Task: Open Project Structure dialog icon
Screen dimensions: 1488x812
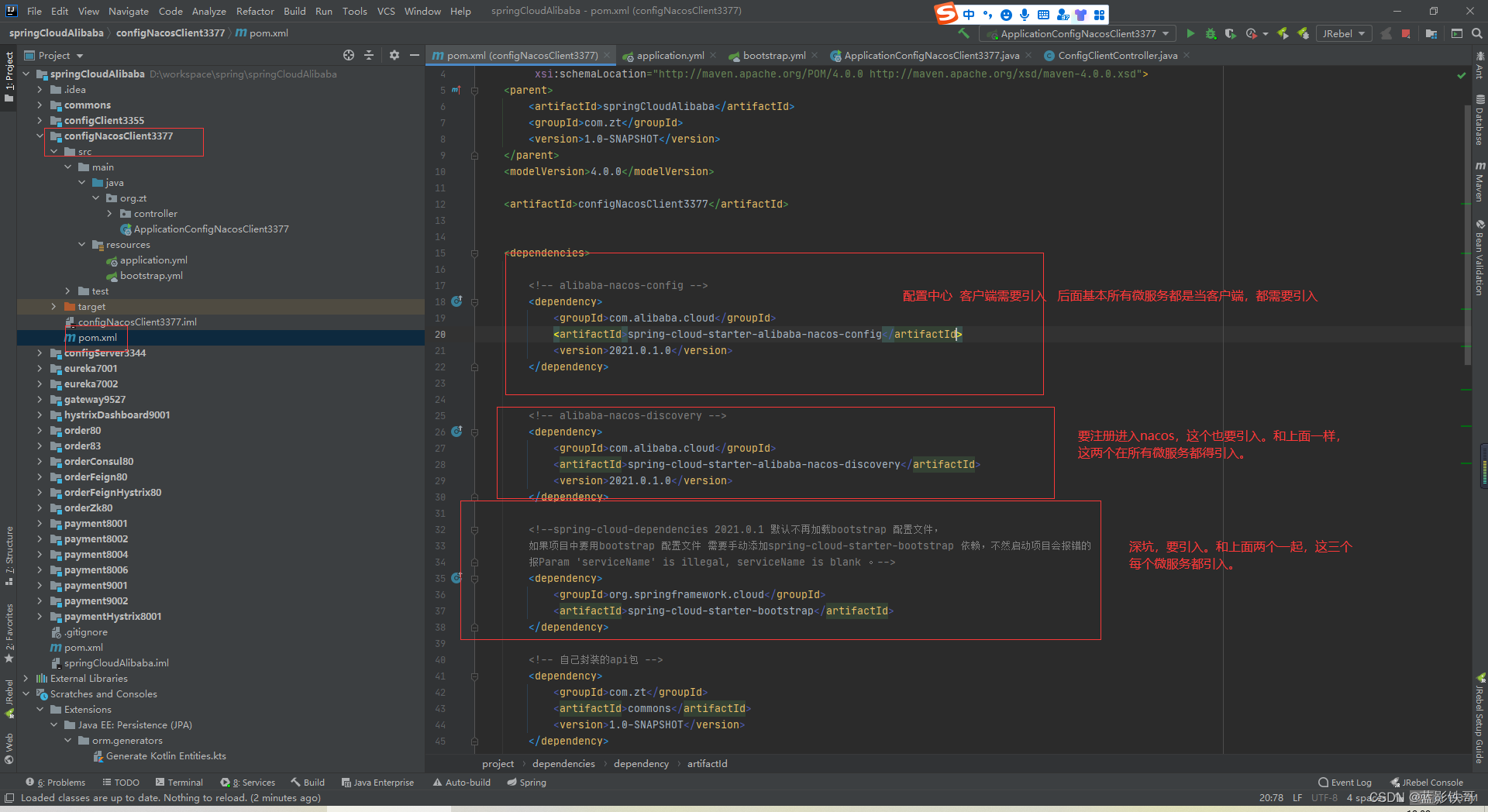Action: pyautogui.click(x=1431, y=33)
